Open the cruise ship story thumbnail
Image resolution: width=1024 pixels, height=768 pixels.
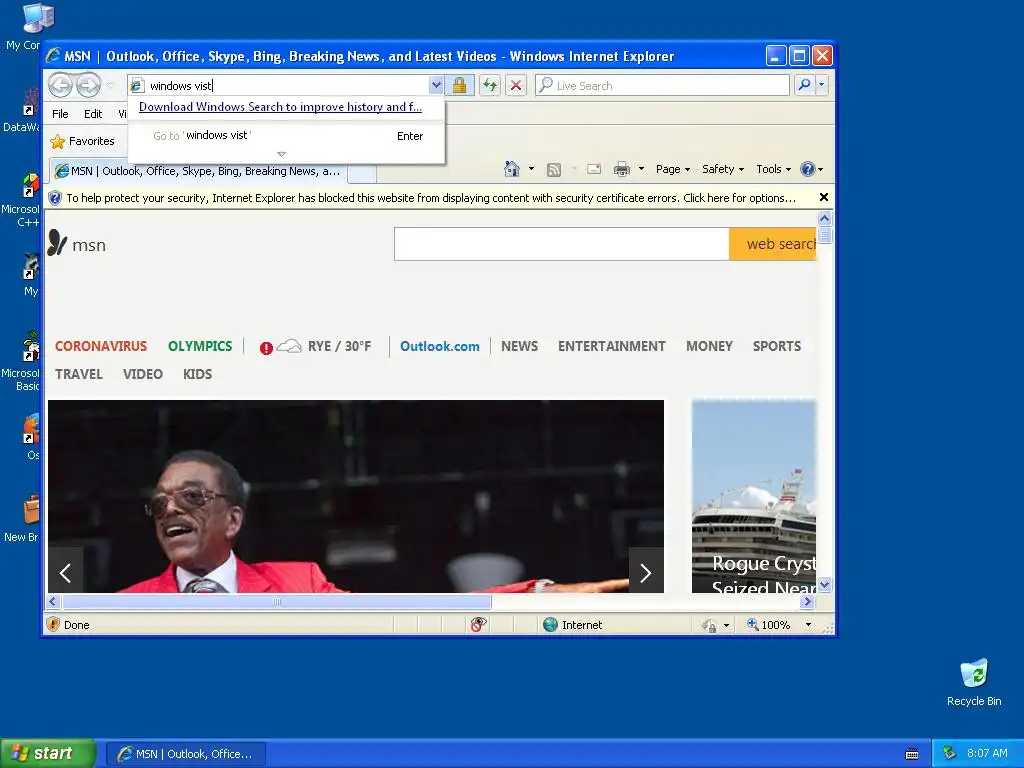(754, 496)
